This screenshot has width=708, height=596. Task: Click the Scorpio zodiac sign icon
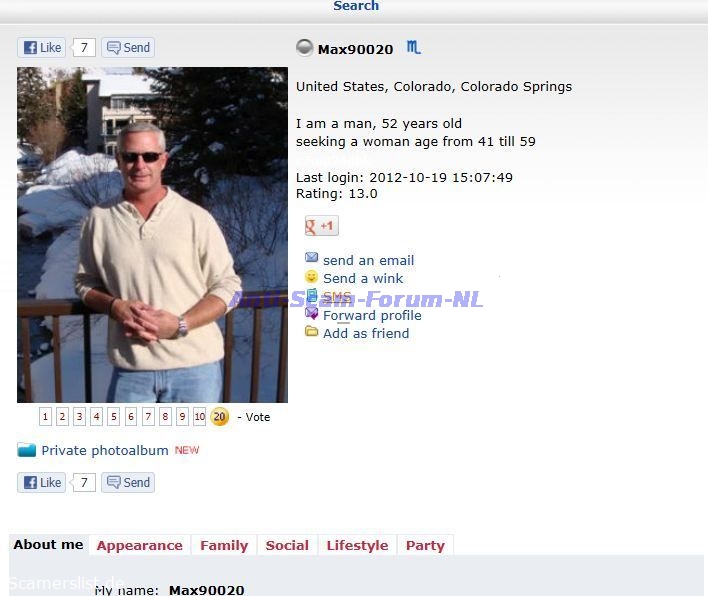[x=413, y=47]
